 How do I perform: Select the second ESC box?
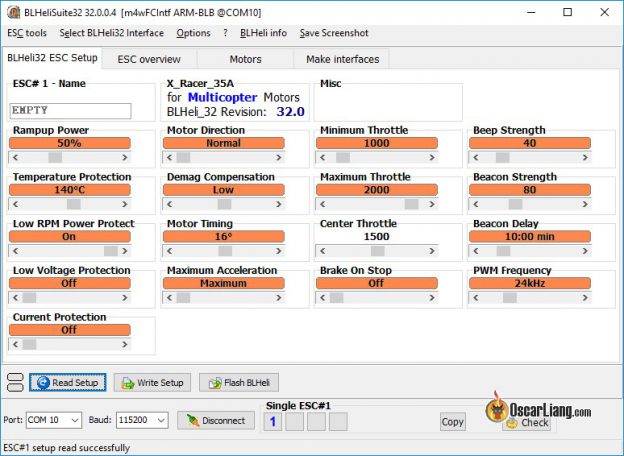(294, 422)
